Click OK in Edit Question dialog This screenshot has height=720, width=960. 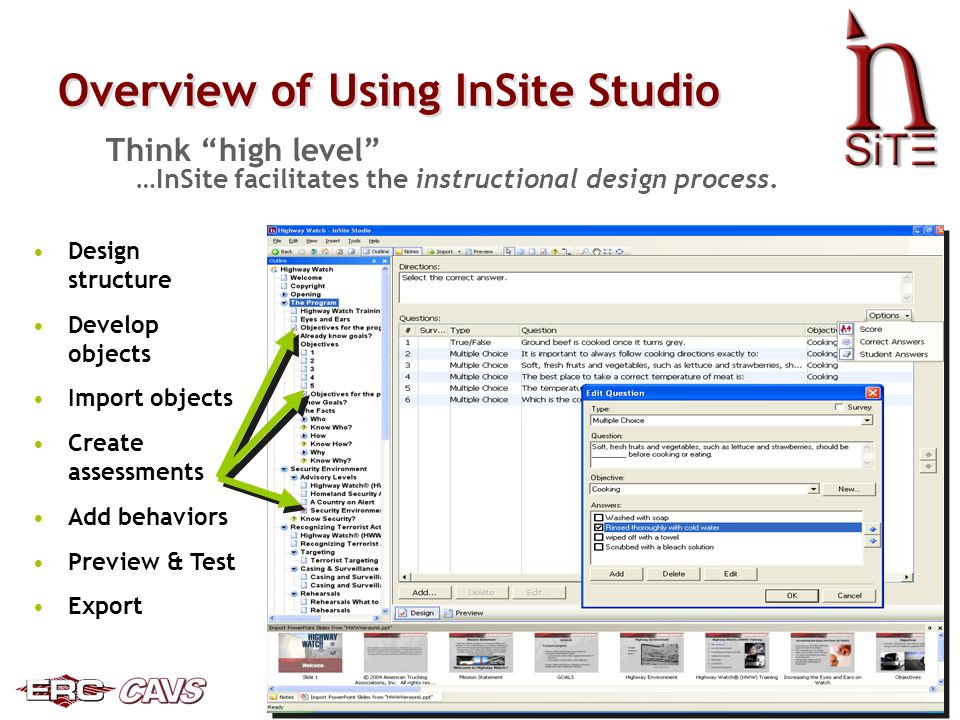(792, 595)
